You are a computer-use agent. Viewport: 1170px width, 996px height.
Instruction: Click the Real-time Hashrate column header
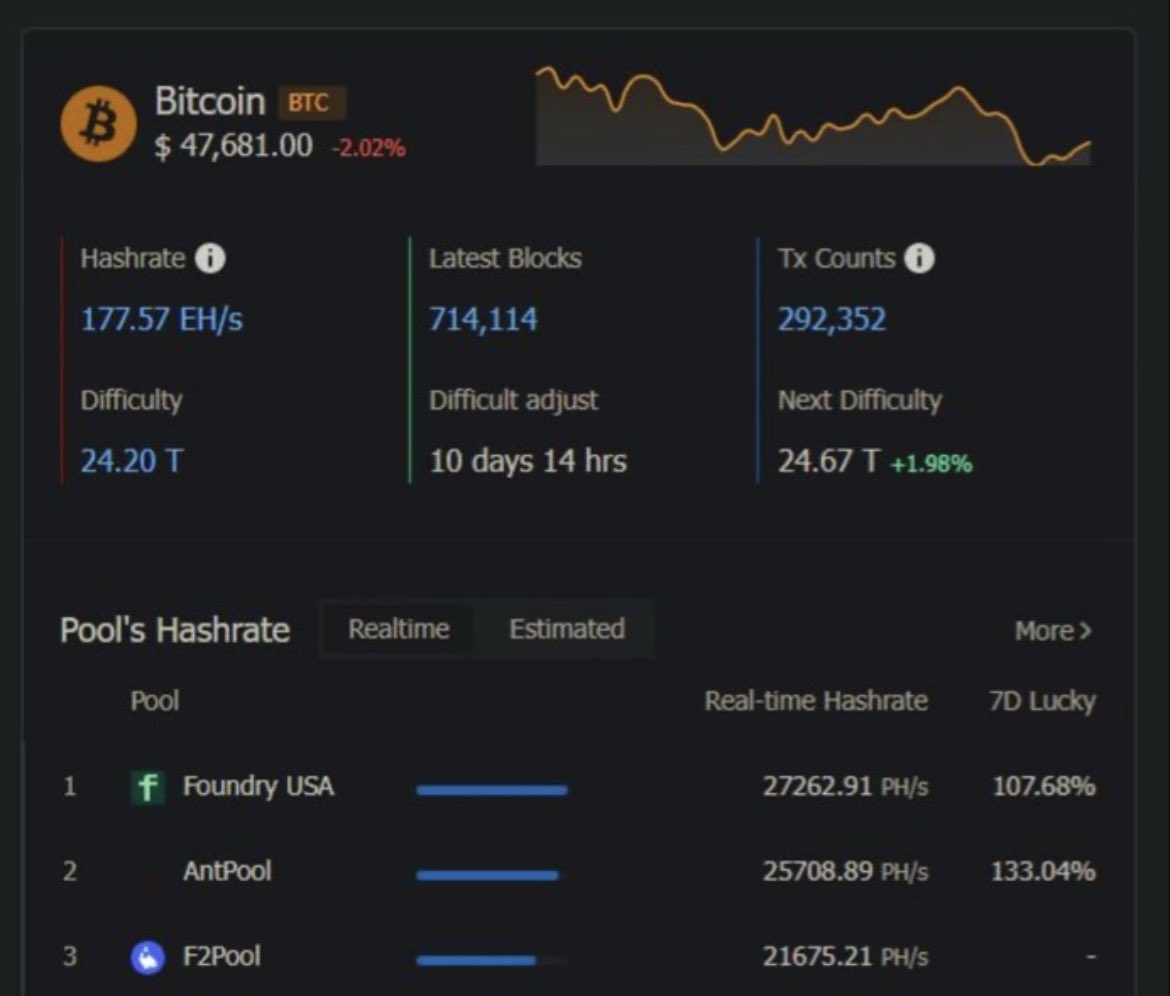pos(816,701)
